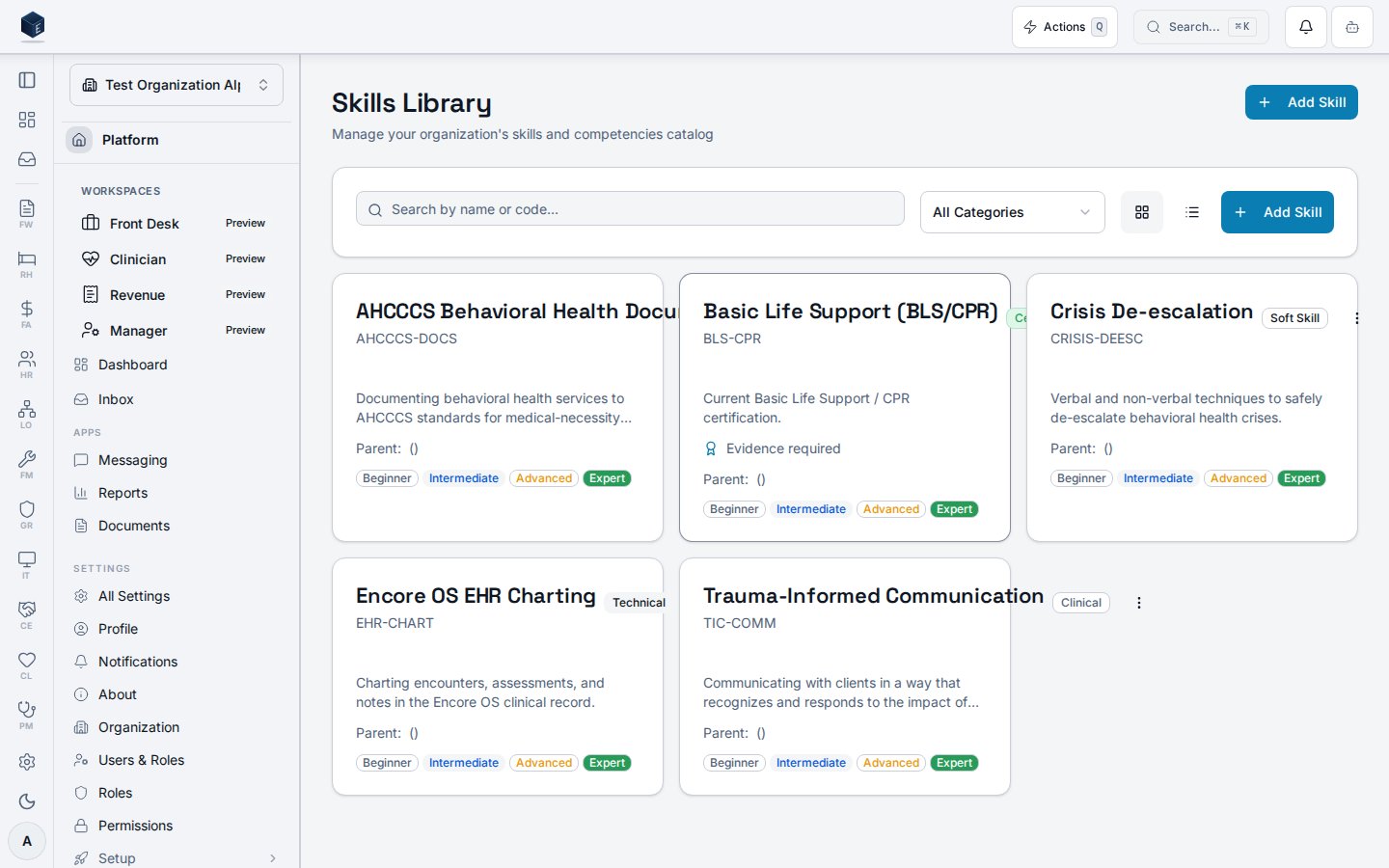This screenshot has width=1389, height=868.
Task: Open the global Search box
Action: coord(1201,27)
